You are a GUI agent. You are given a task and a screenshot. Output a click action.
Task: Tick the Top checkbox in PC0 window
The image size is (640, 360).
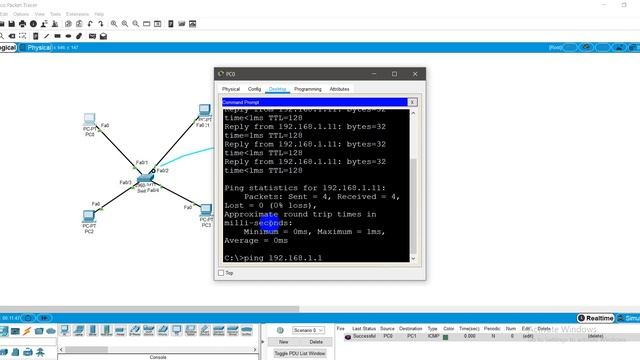221,273
